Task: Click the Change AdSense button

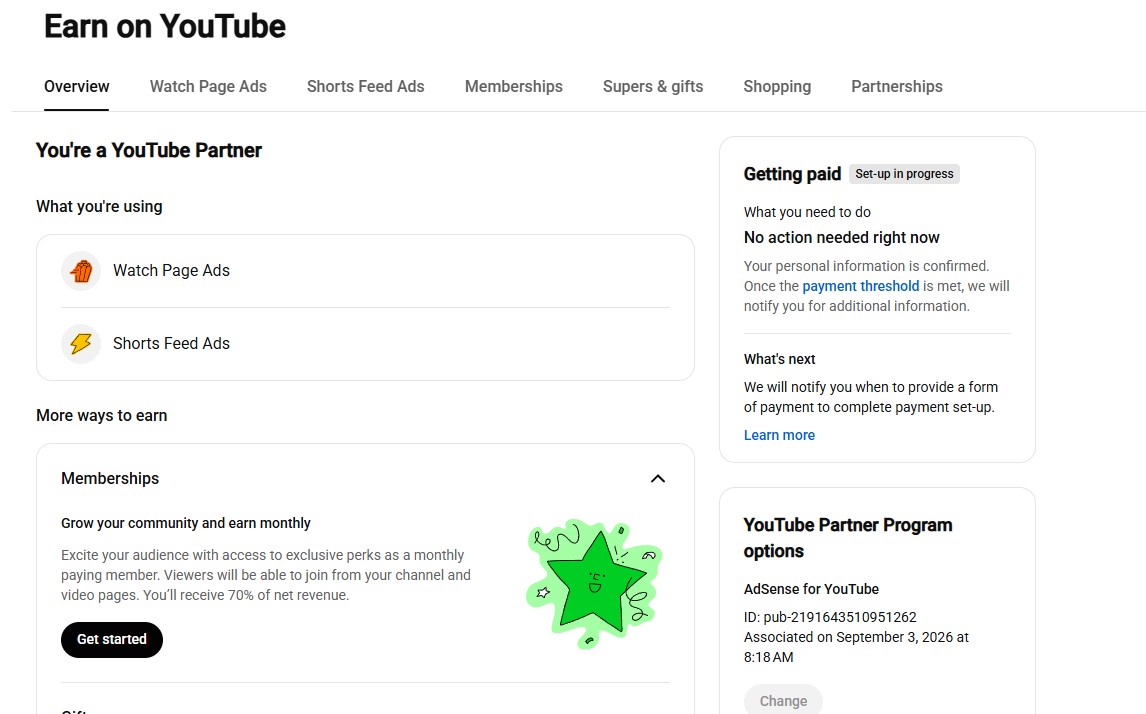Action: coord(783,700)
